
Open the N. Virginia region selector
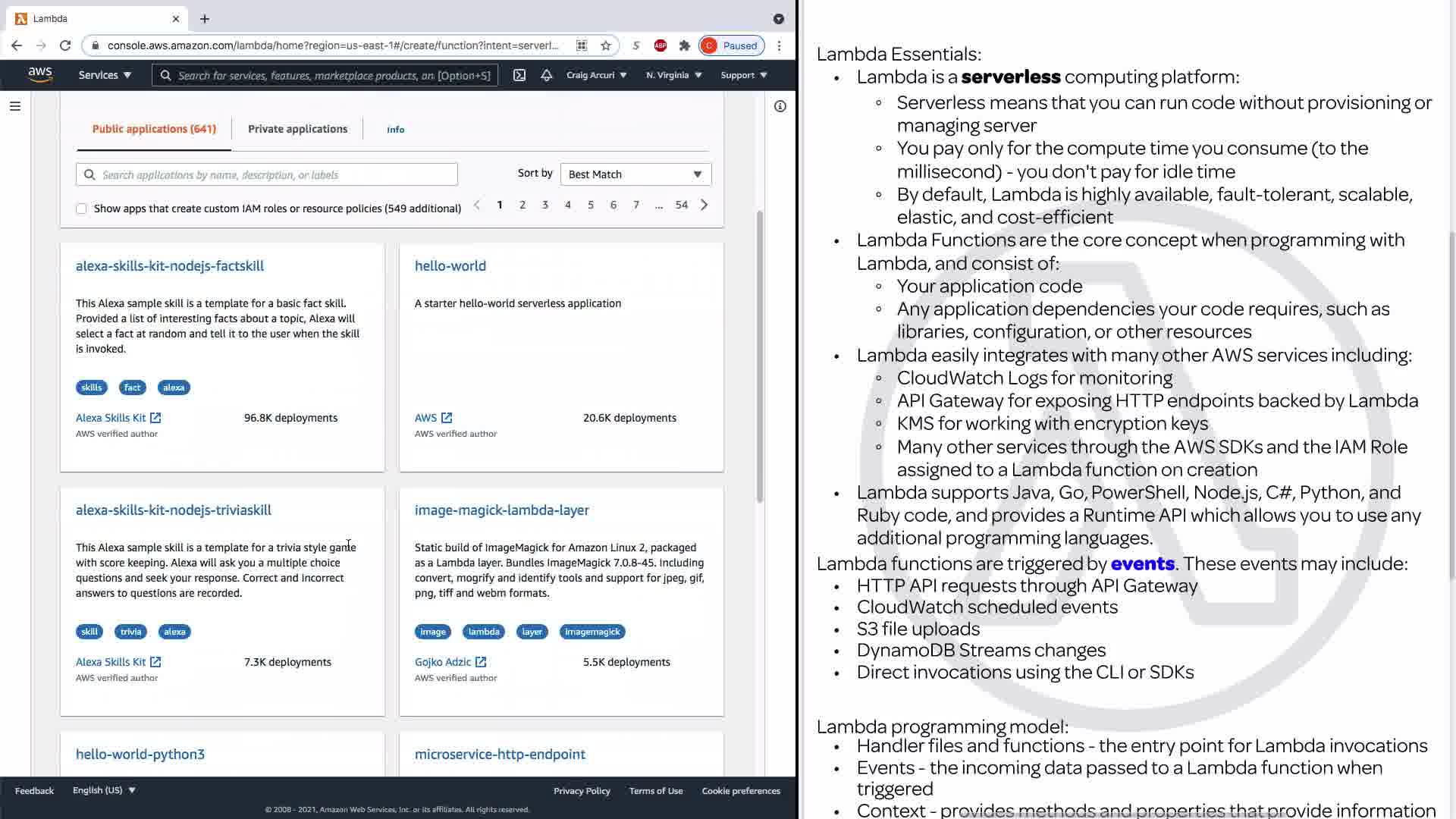point(673,75)
